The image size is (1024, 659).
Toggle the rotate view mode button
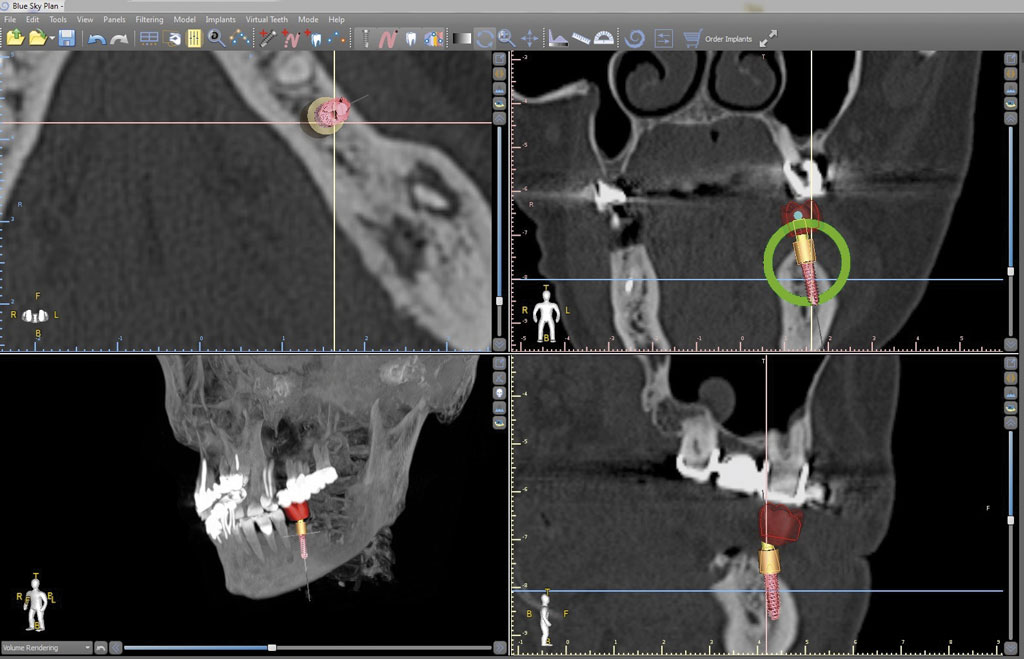point(485,39)
